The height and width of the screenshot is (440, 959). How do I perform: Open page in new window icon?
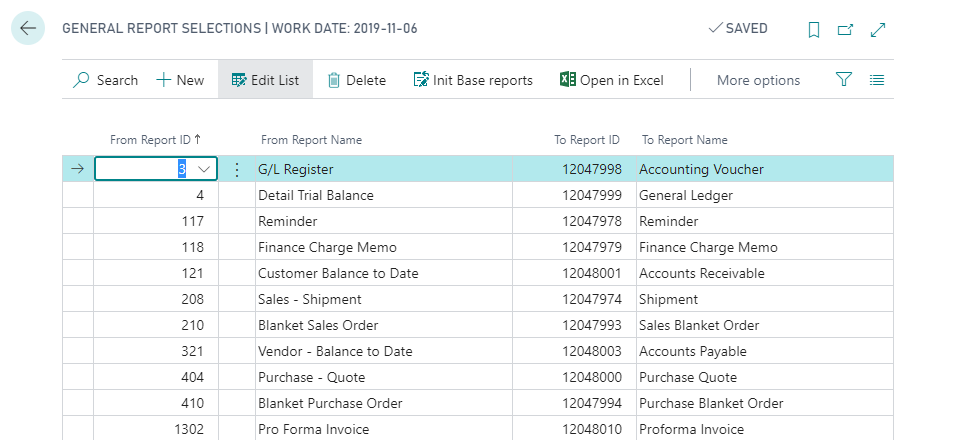click(845, 29)
